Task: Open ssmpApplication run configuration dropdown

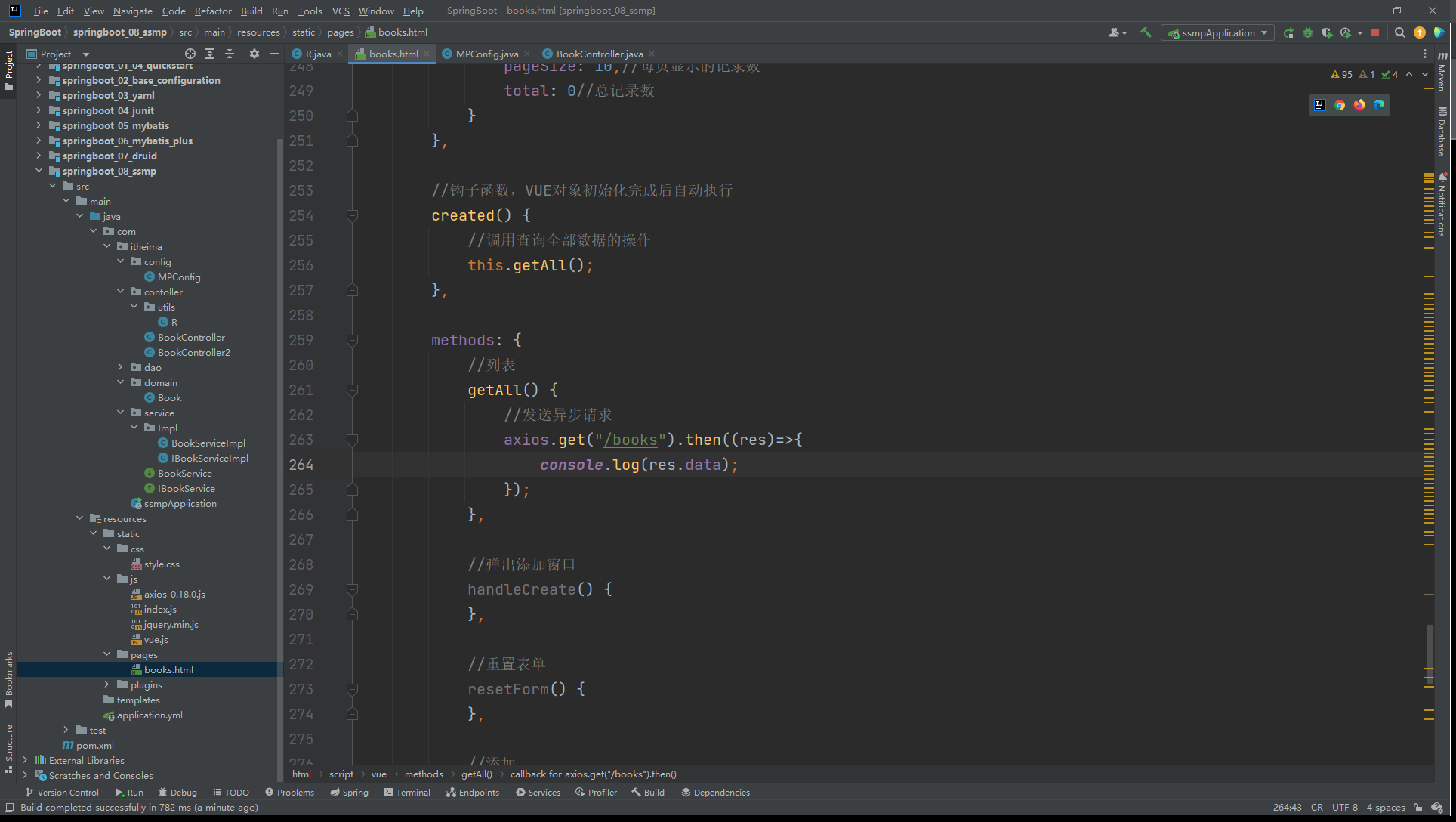Action: click(x=1217, y=32)
